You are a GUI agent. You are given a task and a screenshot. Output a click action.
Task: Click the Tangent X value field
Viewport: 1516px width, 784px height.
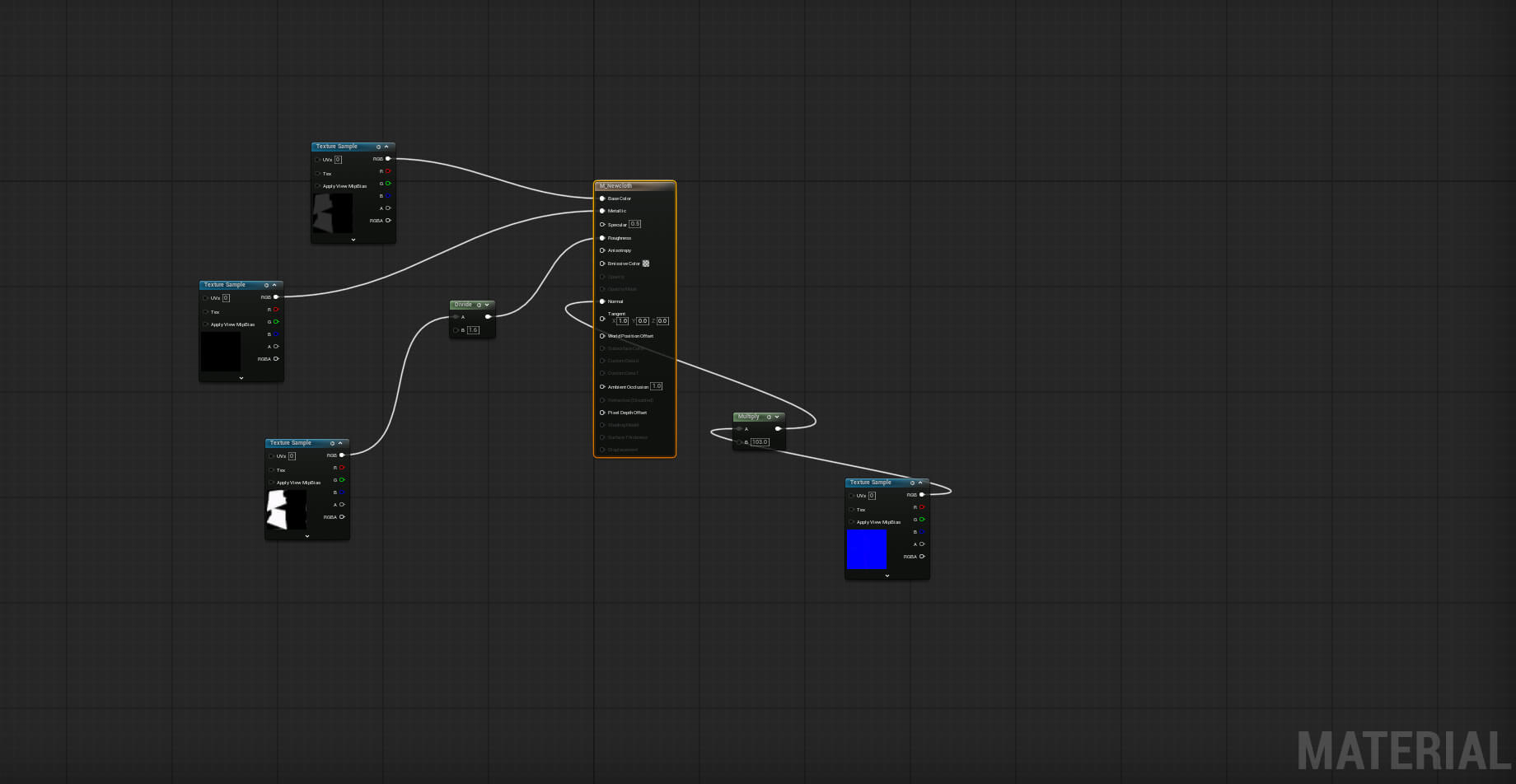(x=623, y=321)
